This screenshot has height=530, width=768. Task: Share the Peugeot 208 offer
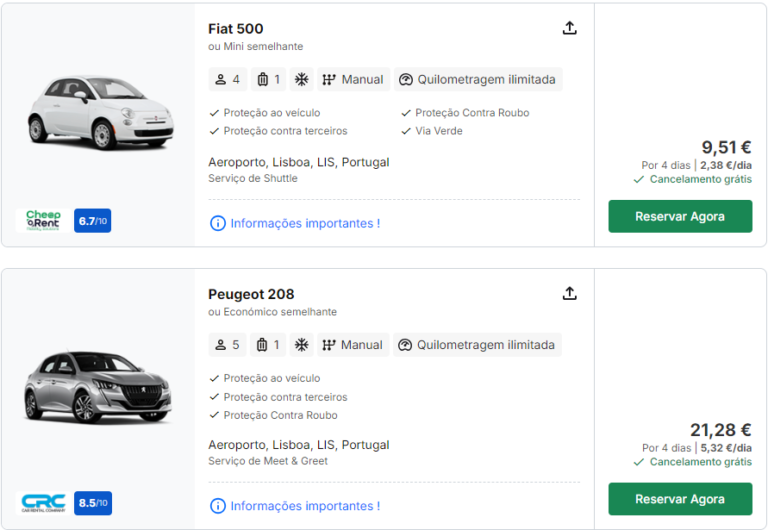tap(570, 293)
